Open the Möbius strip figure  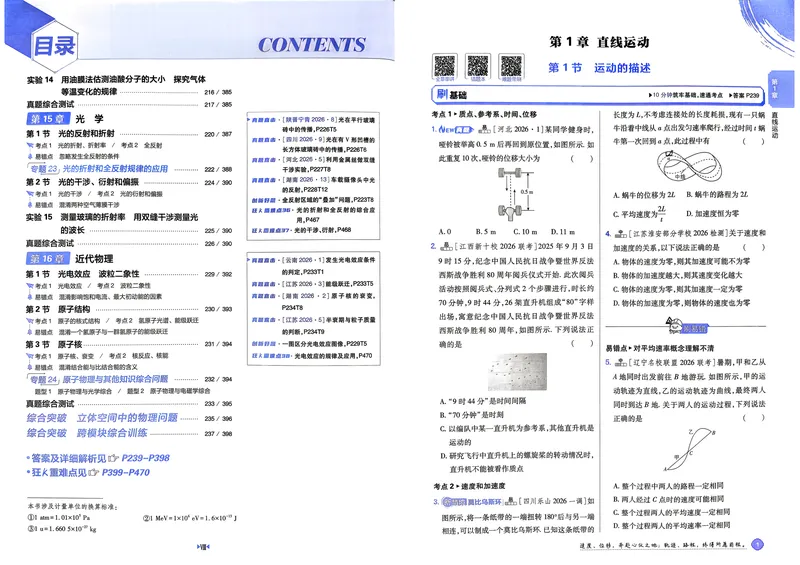point(689,166)
